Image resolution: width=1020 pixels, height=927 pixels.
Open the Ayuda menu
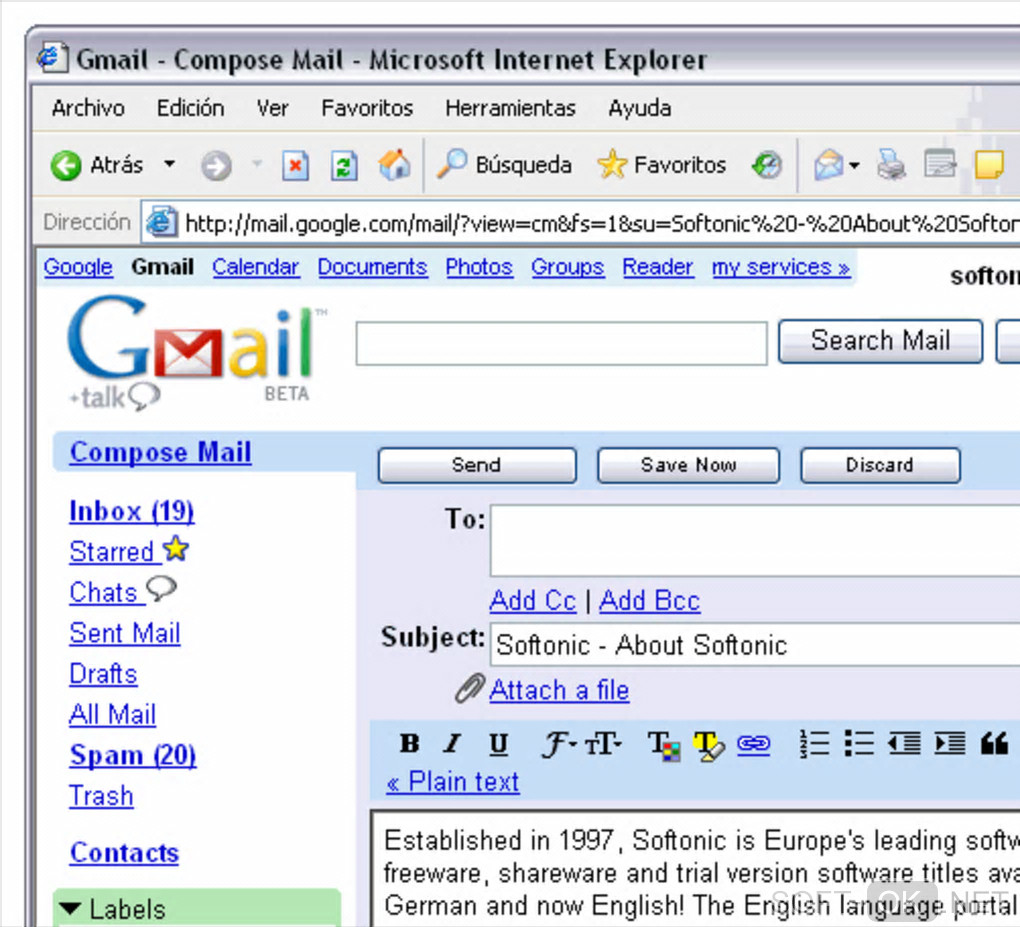[639, 108]
